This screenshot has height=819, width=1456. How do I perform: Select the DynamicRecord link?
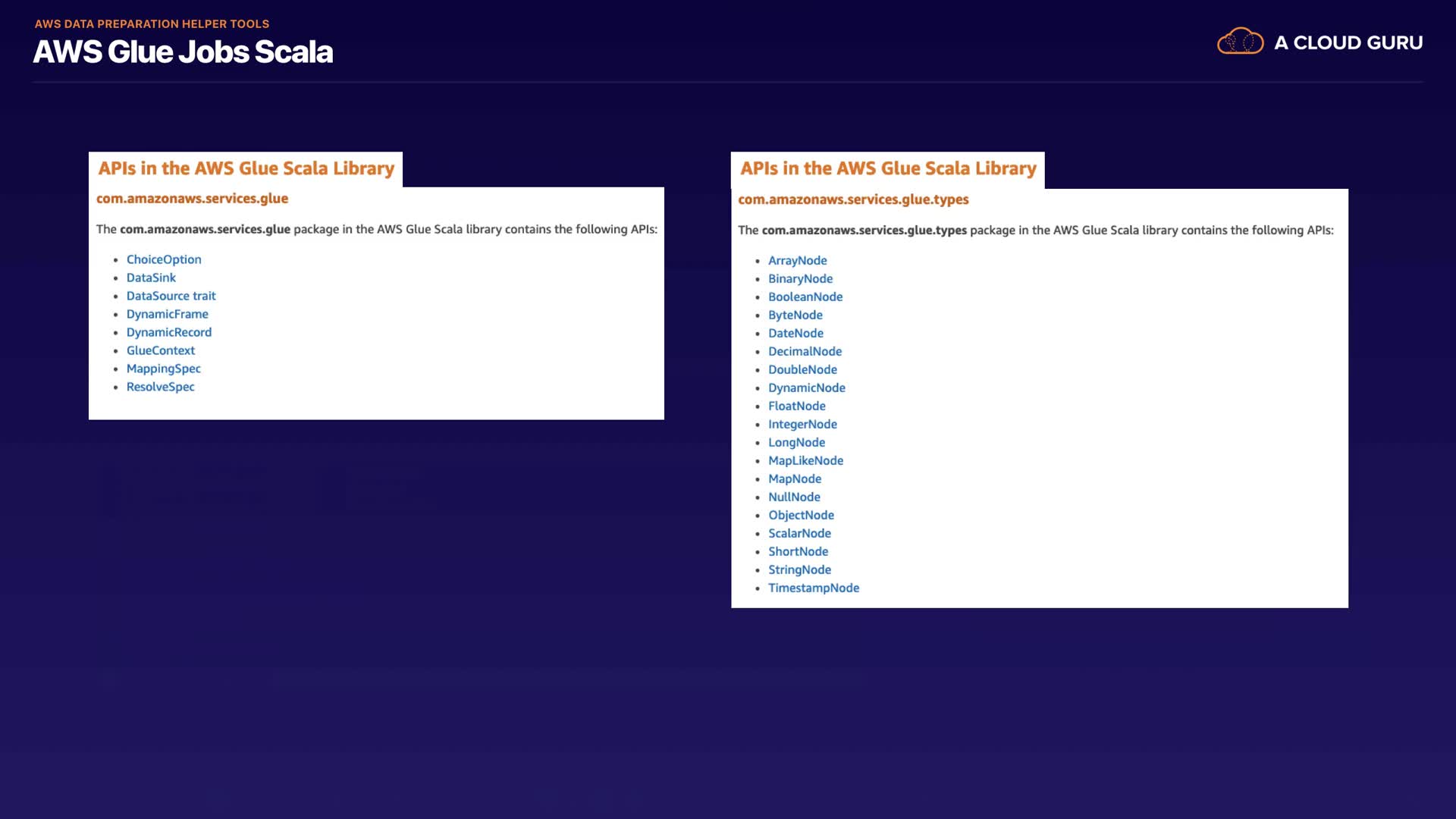(x=168, y=332)
